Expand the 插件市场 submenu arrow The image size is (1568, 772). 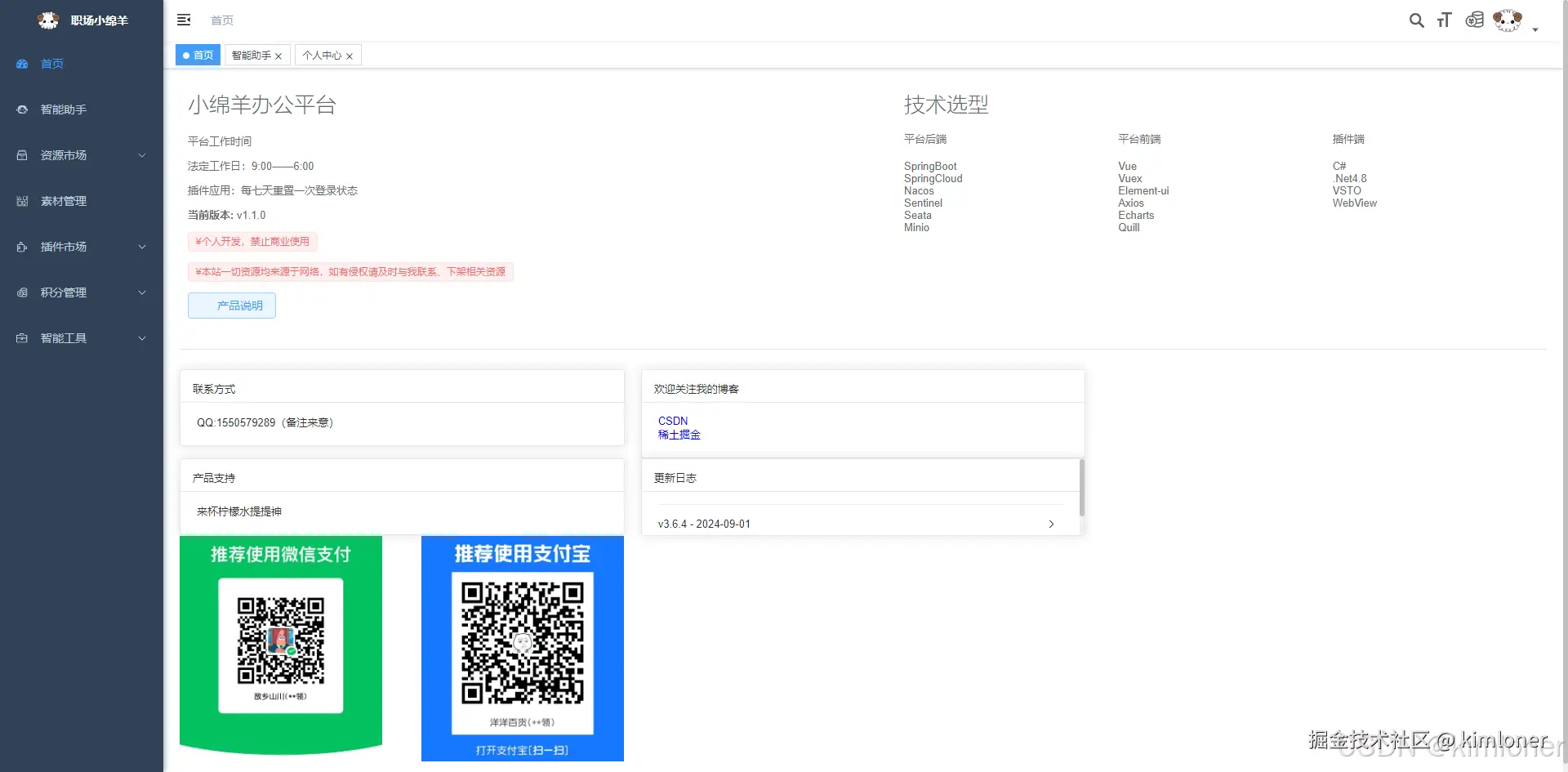(142, 247)
